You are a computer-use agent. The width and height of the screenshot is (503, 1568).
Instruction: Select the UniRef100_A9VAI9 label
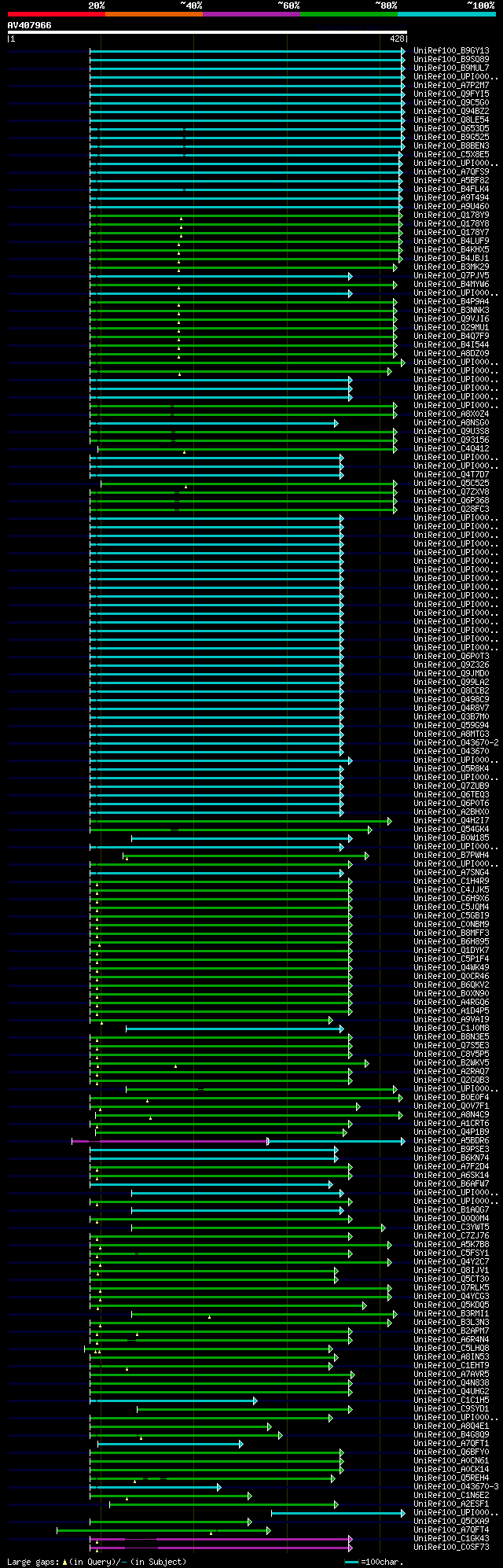coord(451,1020)
